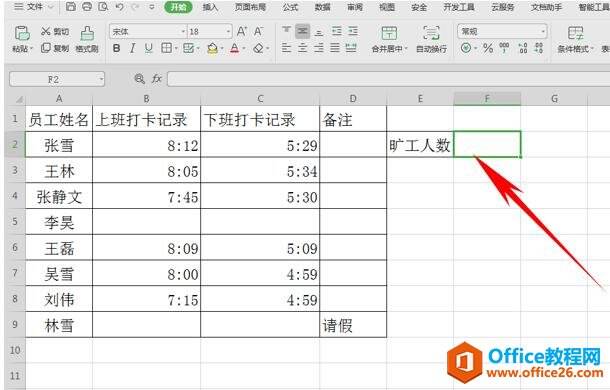This screenshot has height=390, width=610.
Task: Click the Cut scissors icon
Action: pyautogui.click(x=46, y=32)
